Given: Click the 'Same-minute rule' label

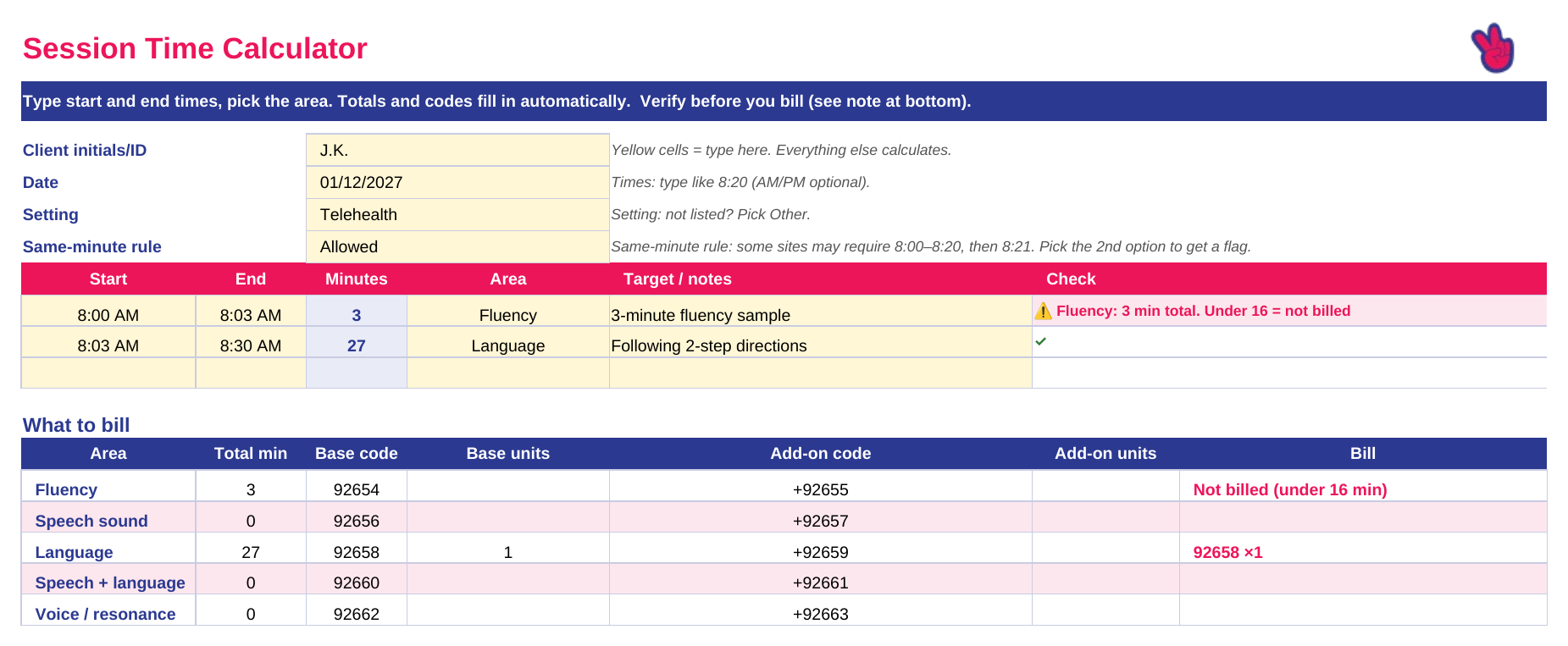Looking at the screenshot, I should [x=91, y=246].
